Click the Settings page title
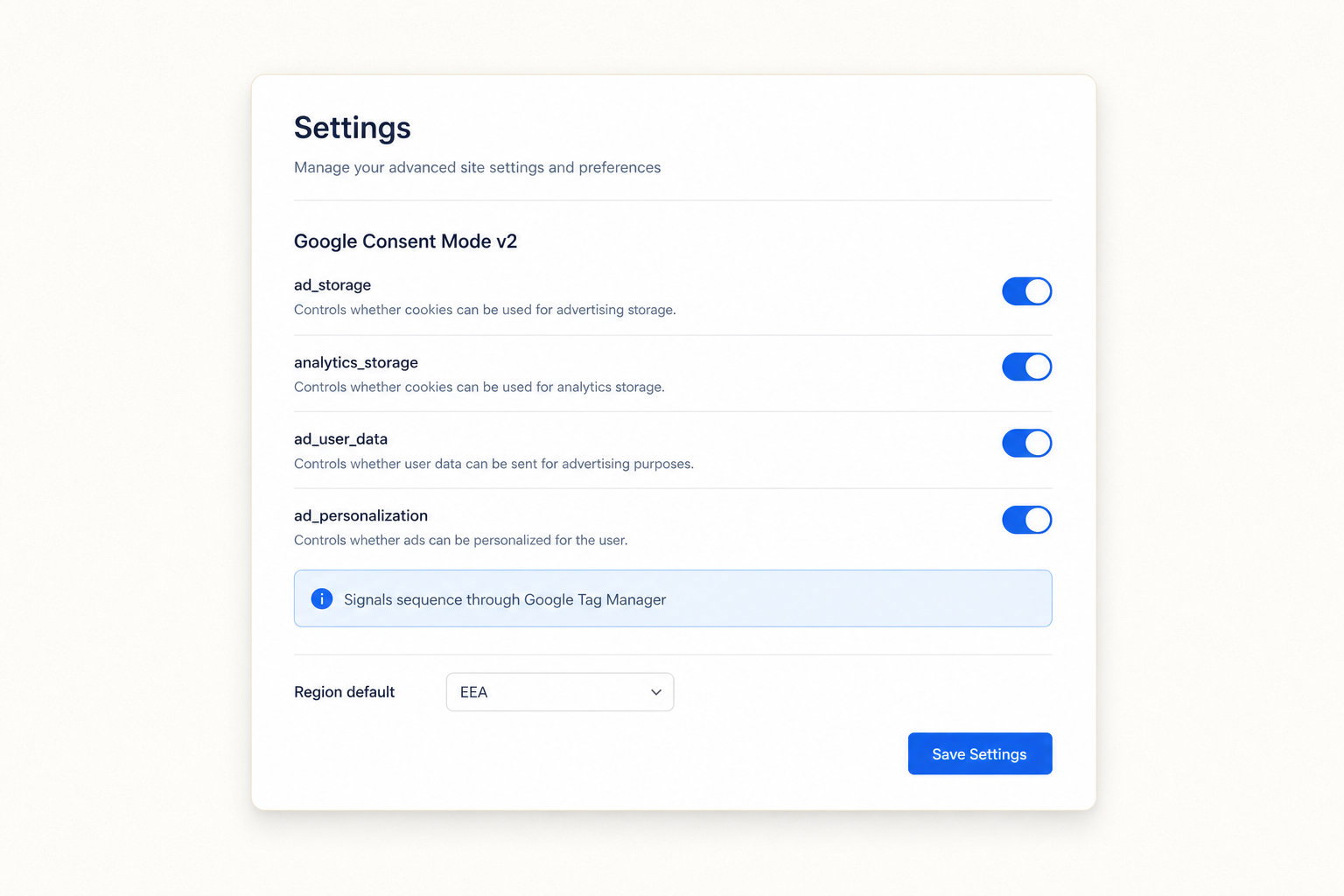 [353, 128]
